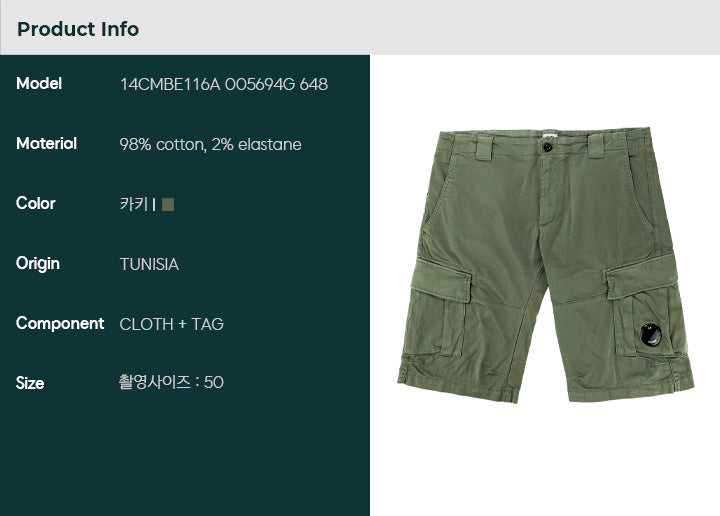Click the khaki color swatch square

tap(168, 204)
